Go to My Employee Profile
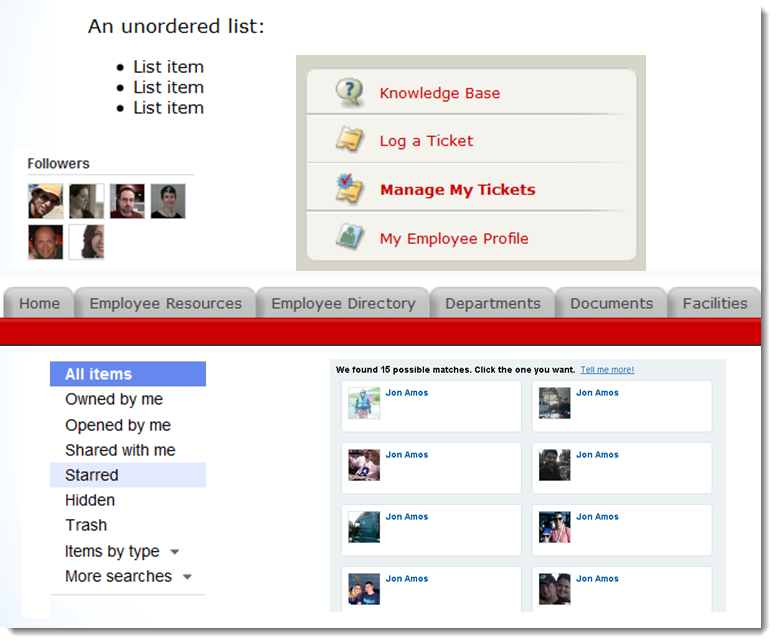This screenshot has width=776, height=643. click(454, 239)
